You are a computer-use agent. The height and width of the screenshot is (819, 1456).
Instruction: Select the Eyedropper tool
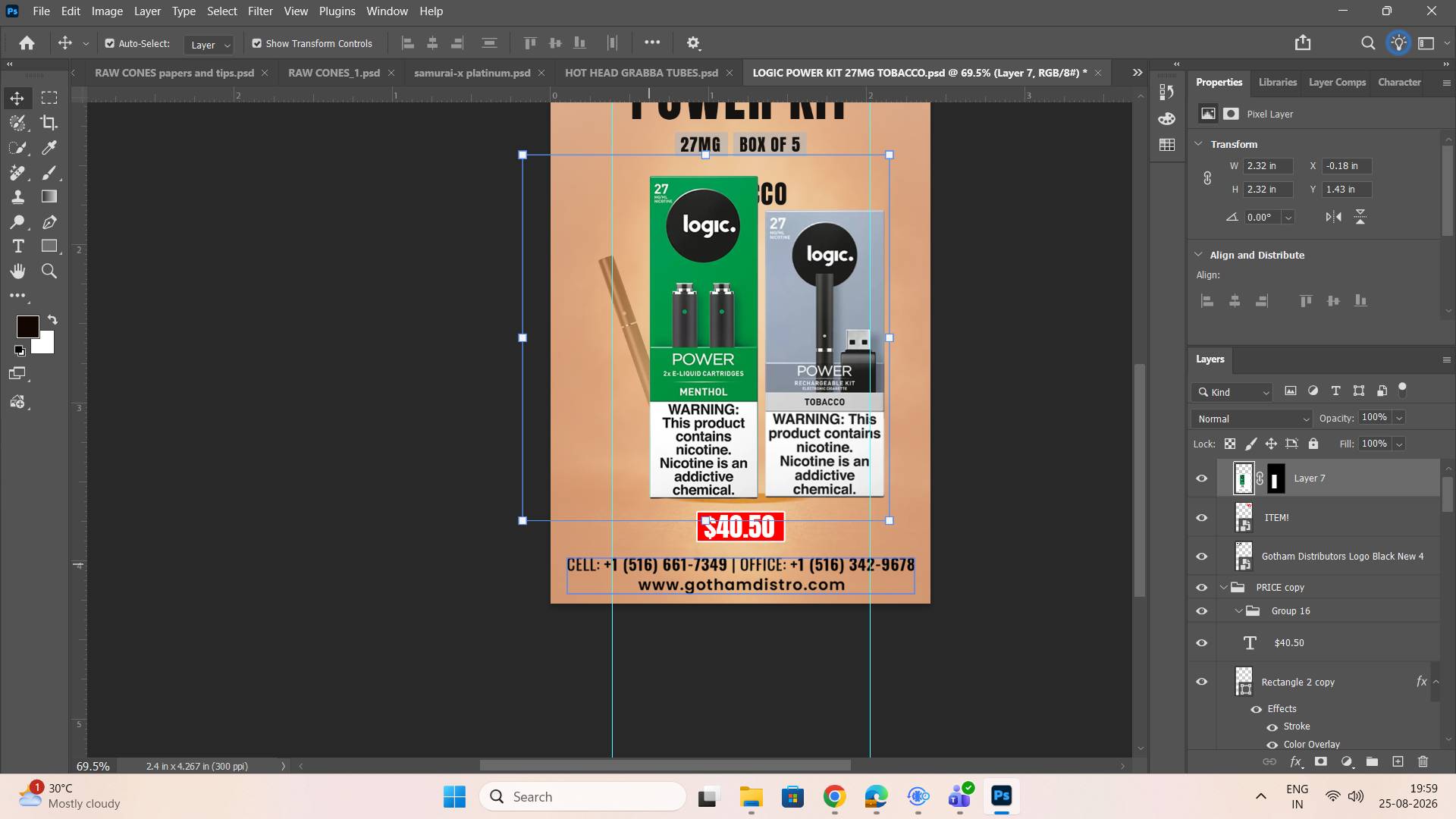49,148
